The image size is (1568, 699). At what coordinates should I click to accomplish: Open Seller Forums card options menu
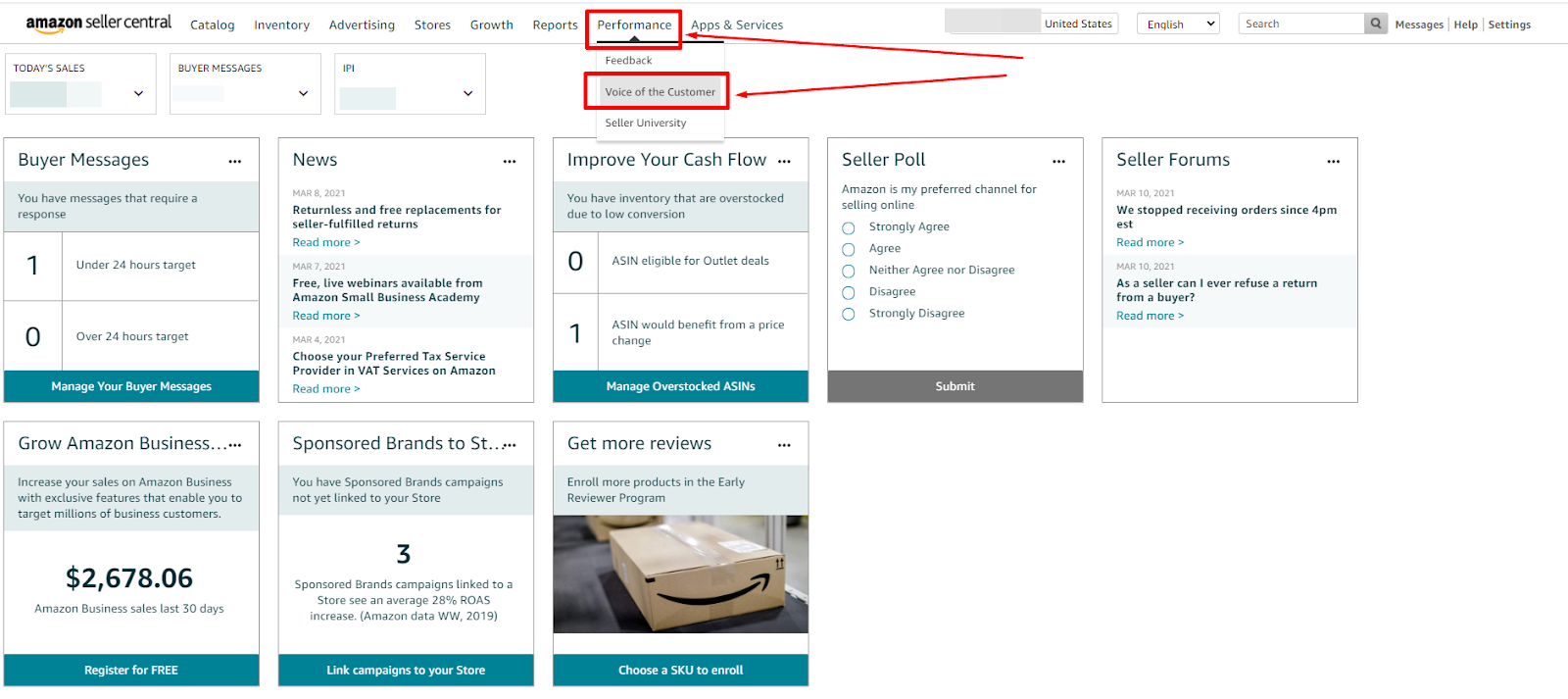coord(1333,161)
